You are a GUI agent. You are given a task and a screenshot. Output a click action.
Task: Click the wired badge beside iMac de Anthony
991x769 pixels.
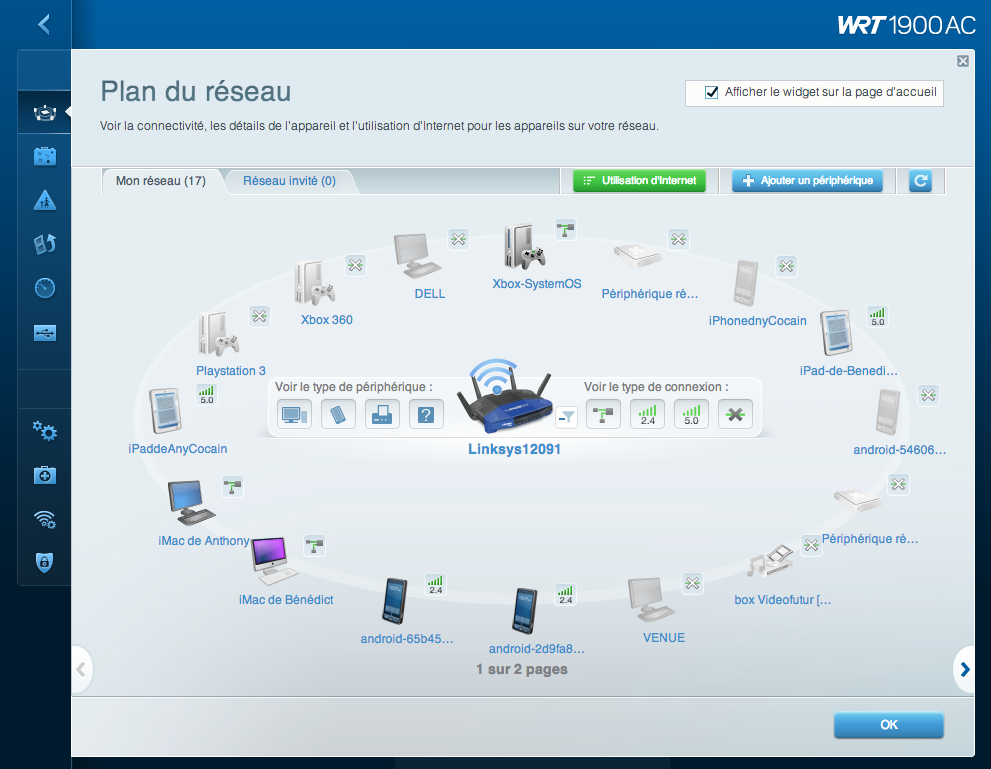point(233,487)
